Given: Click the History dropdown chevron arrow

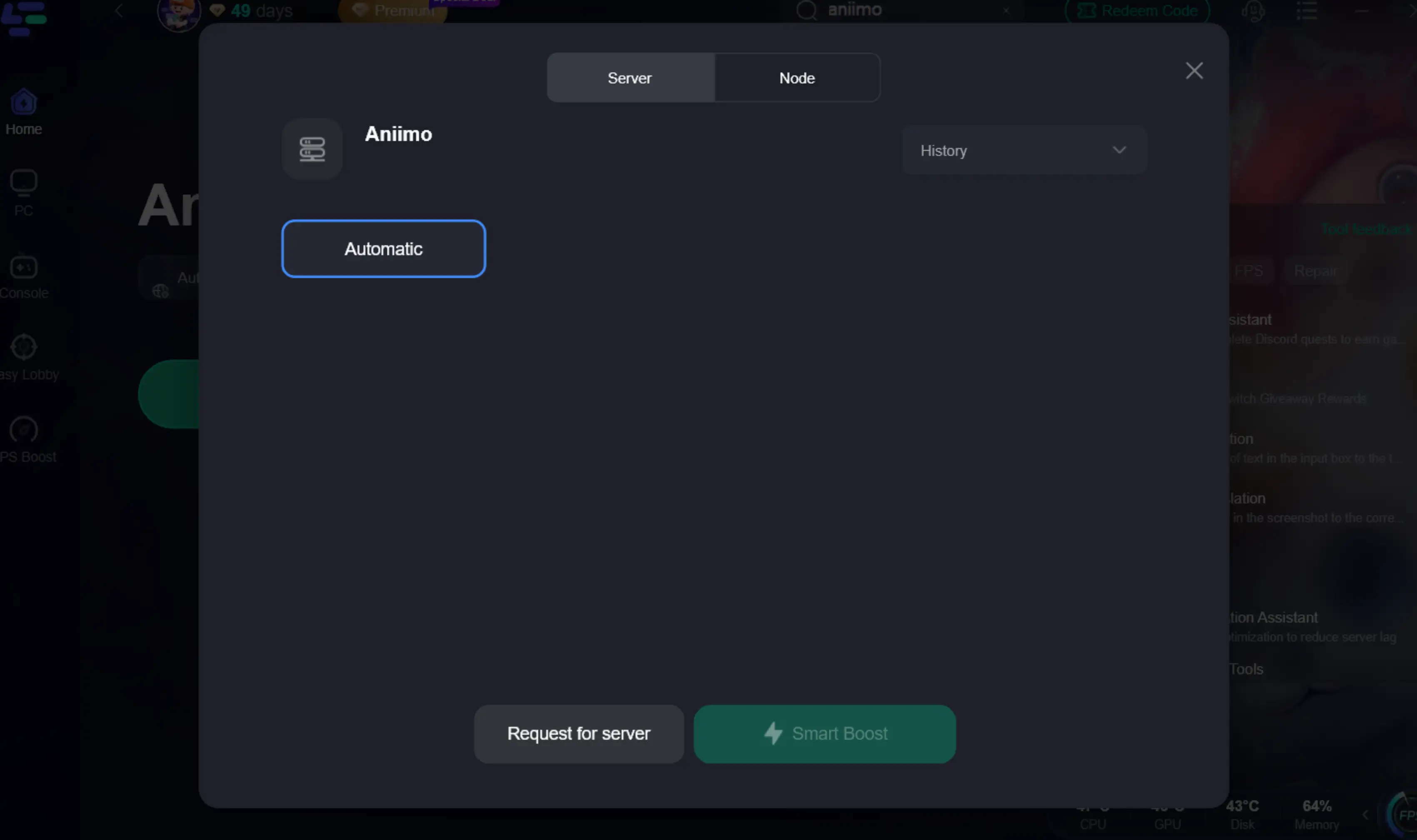Looking at the screenshot, I should 1119,150.
